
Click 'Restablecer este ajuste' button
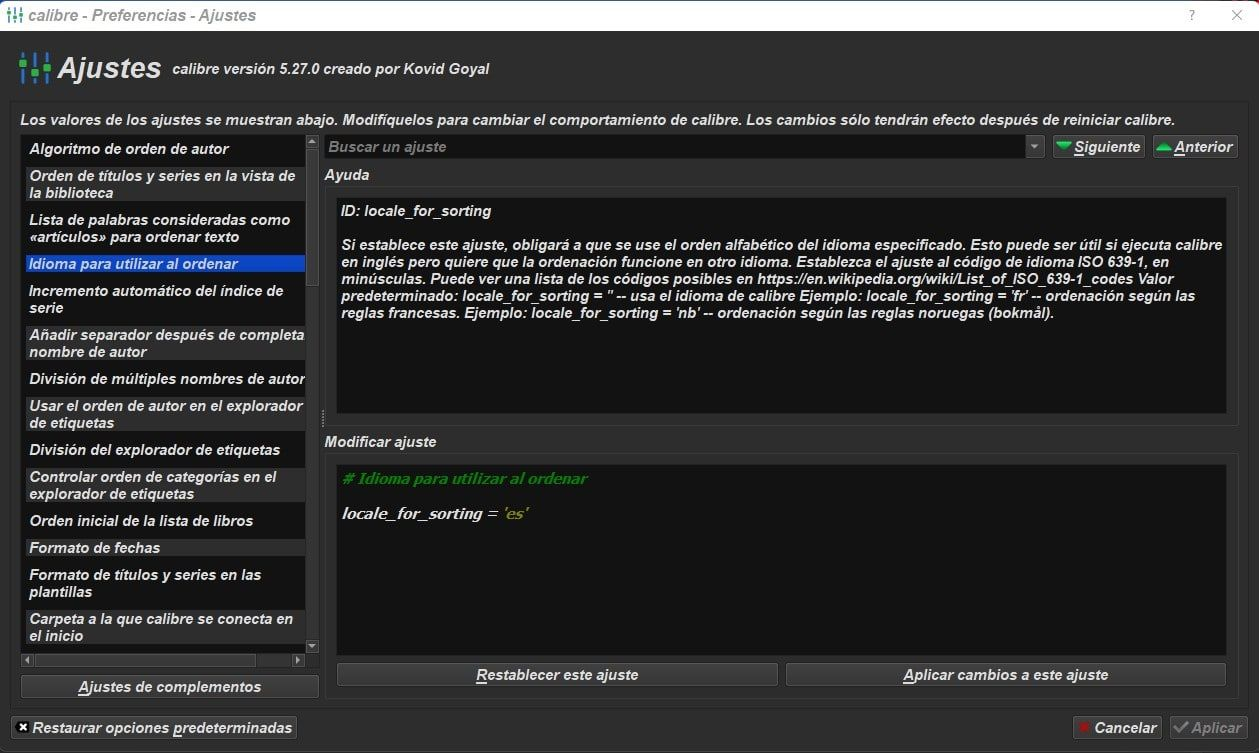[x=557, y=675]
